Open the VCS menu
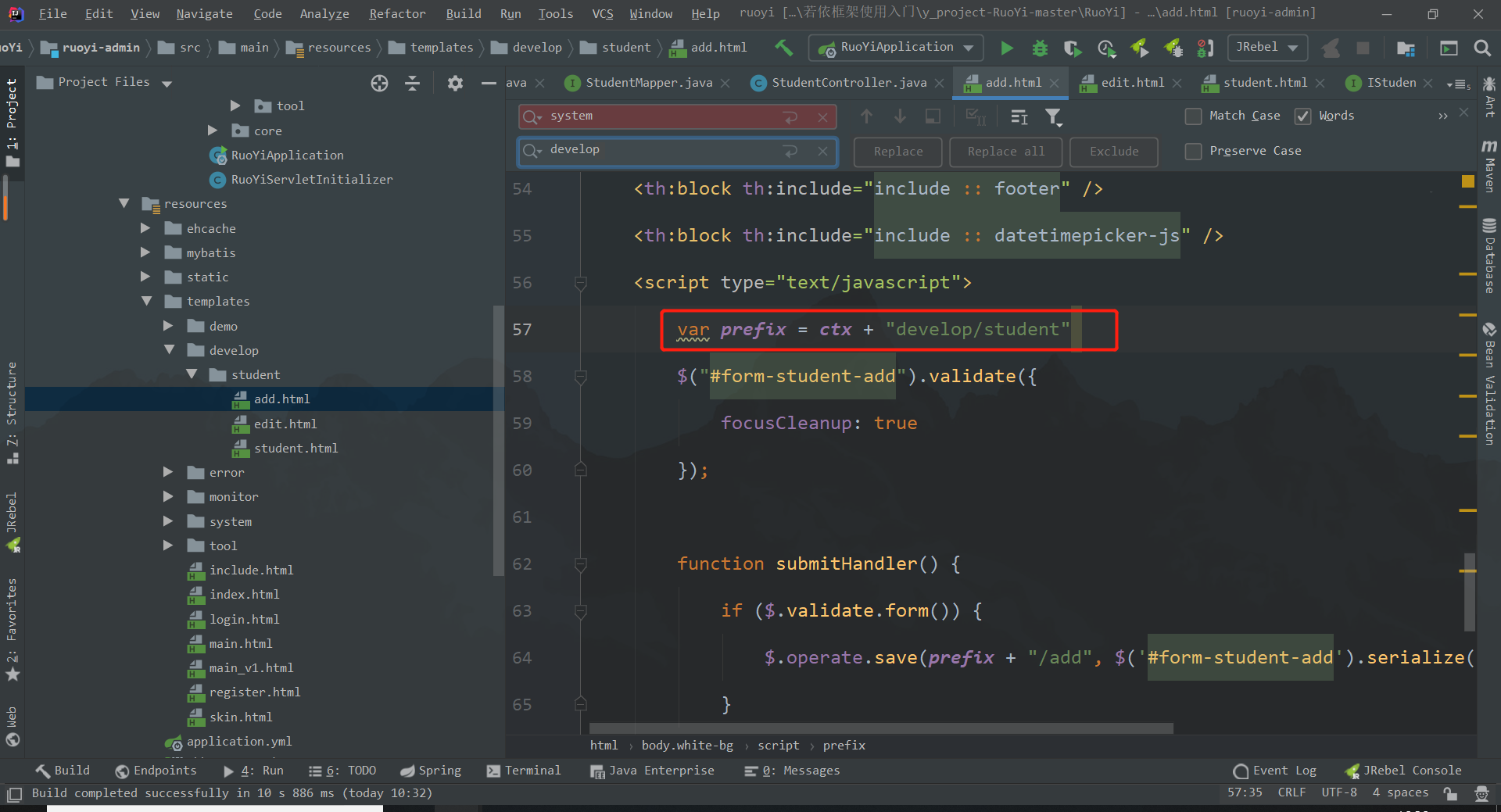 (x=602, y=14)
